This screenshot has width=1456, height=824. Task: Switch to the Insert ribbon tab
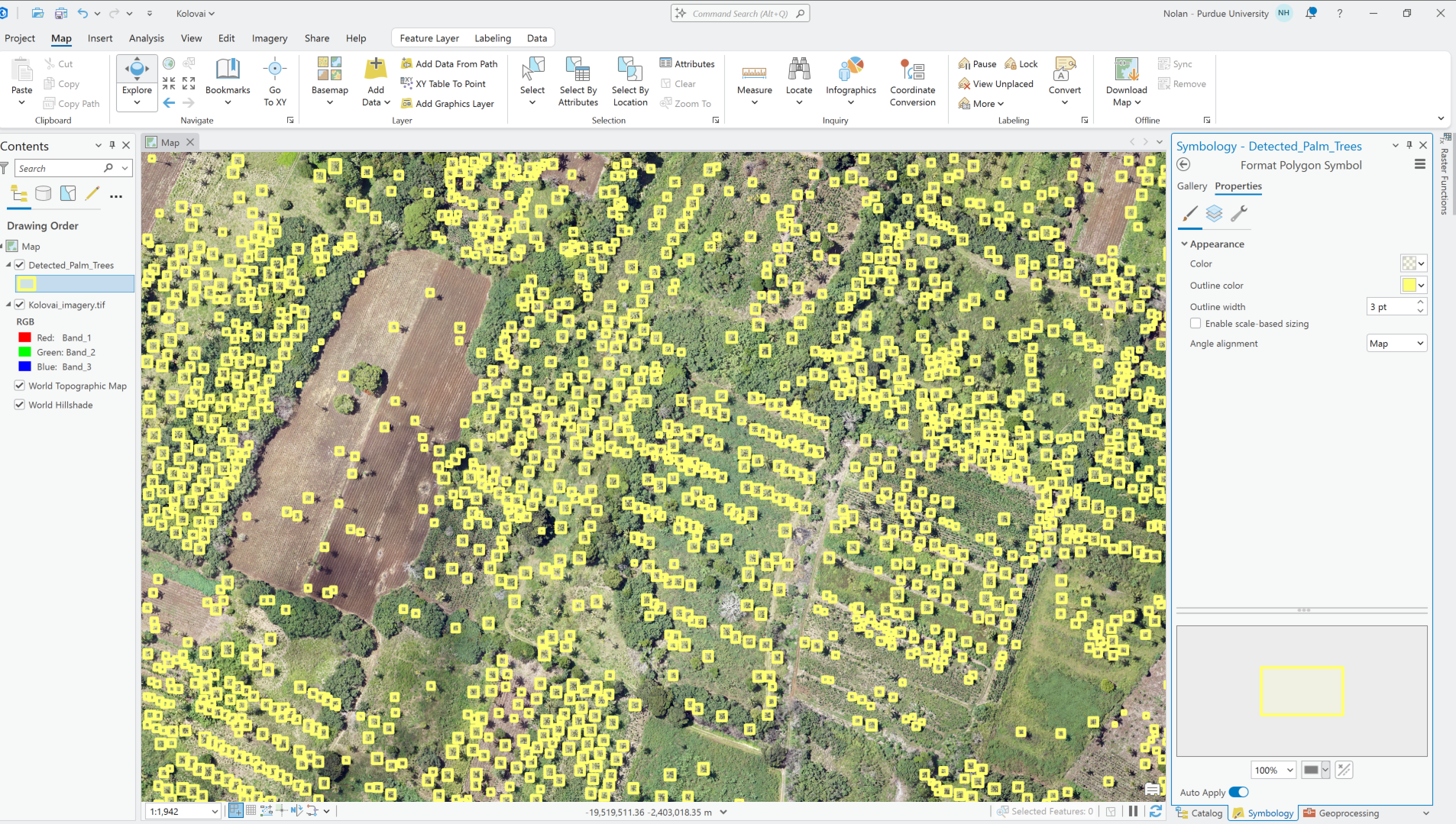coord(100,38)
